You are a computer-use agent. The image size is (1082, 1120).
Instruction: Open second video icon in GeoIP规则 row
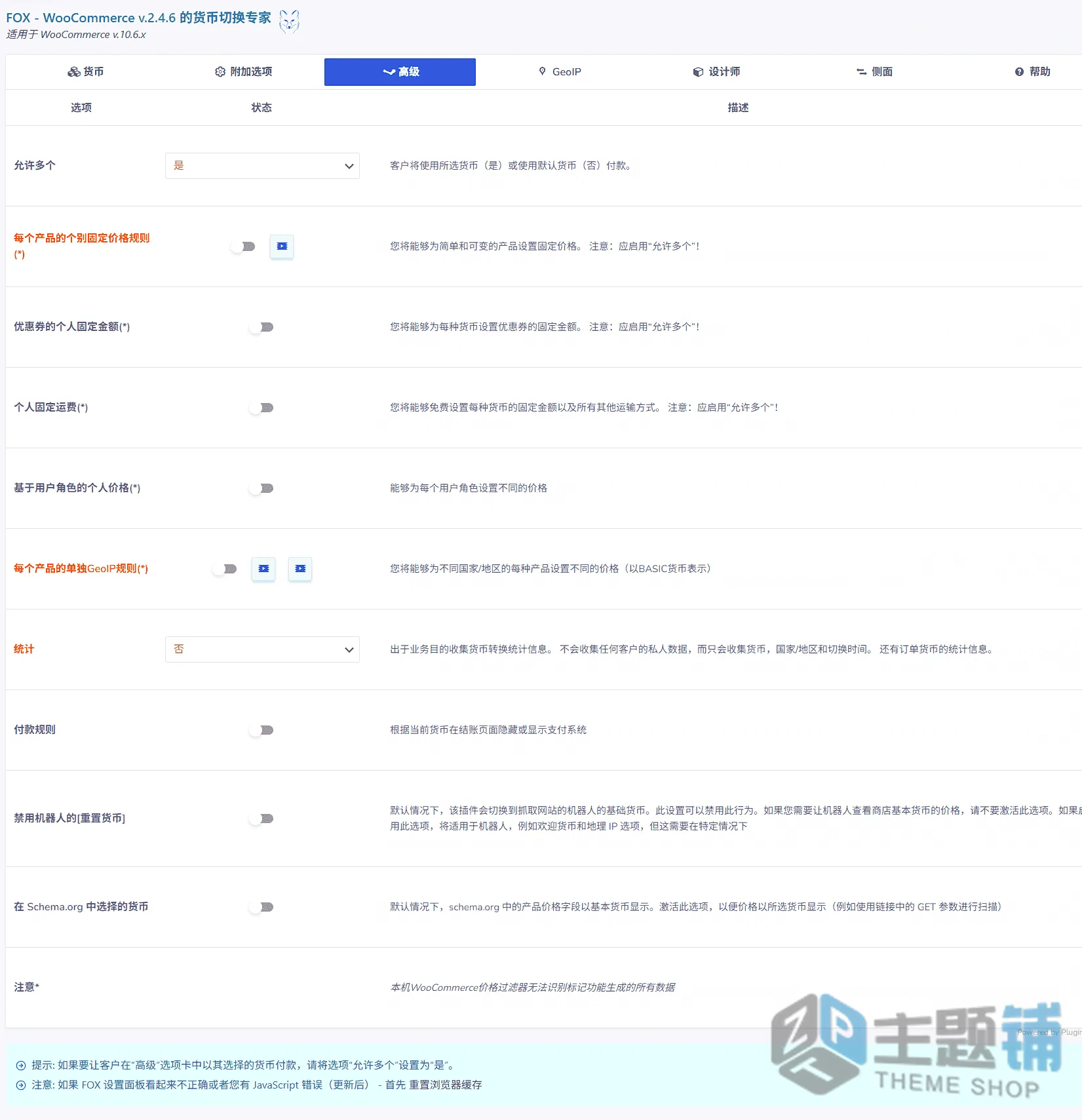pos(300,569)
